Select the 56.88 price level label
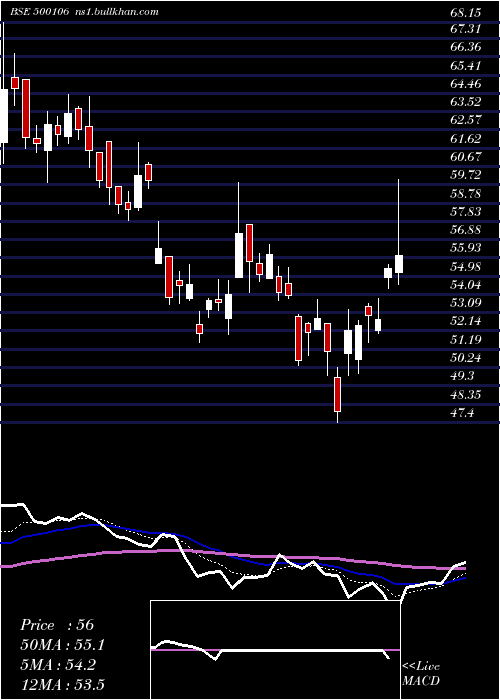Image resolution: width=500 pixels, height=700 pixels. [x=466, y=230]
